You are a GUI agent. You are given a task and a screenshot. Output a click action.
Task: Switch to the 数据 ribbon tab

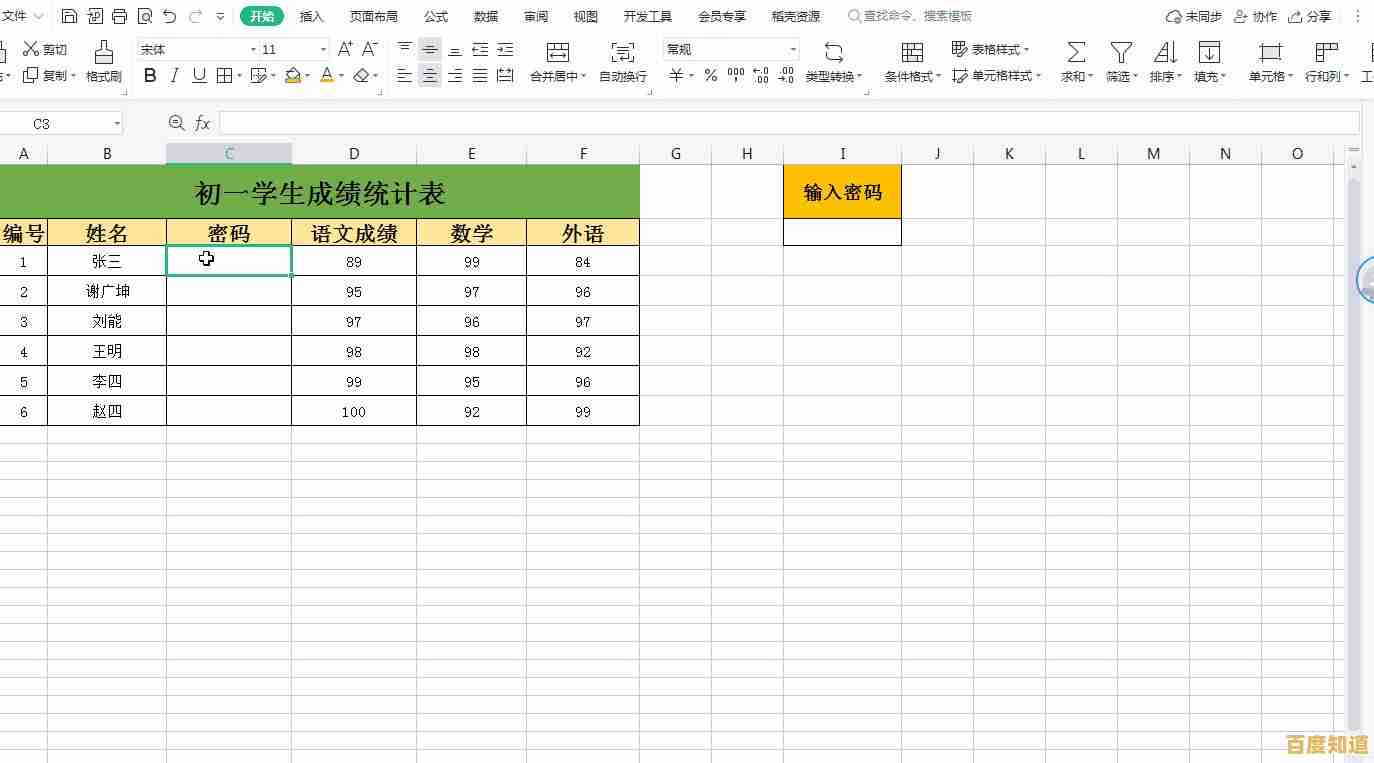click(486, 15)
